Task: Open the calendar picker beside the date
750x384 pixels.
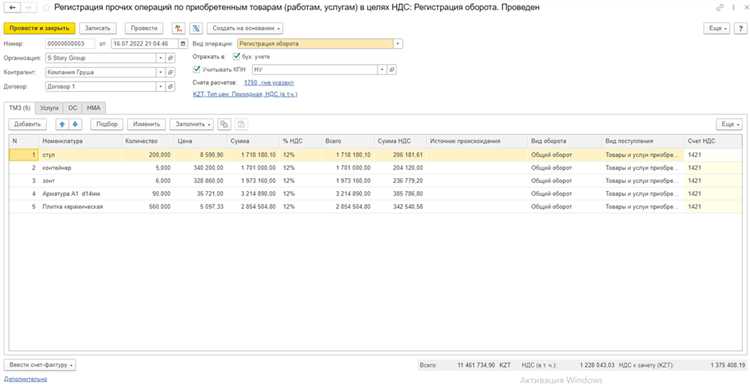Action: pos(183,44)
